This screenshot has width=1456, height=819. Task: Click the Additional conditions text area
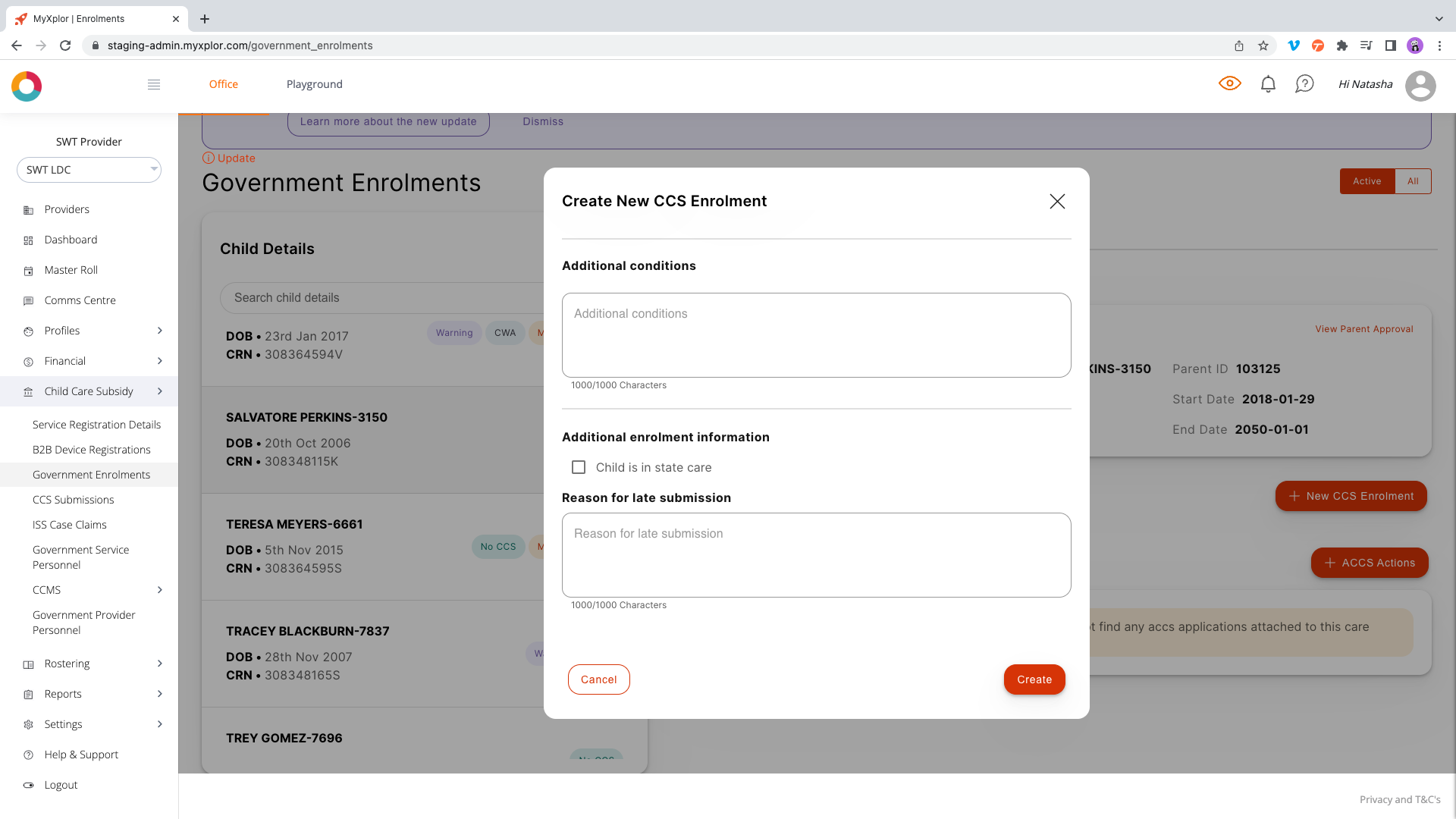(816, 335)
